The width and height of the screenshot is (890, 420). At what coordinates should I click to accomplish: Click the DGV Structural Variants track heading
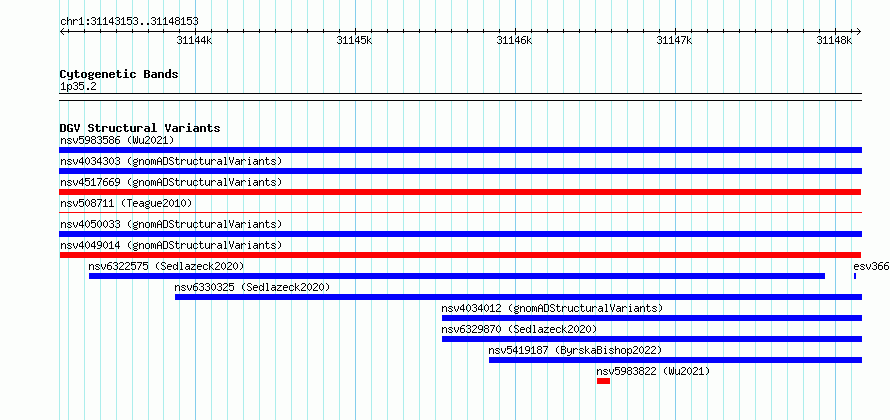click(140, 128)
